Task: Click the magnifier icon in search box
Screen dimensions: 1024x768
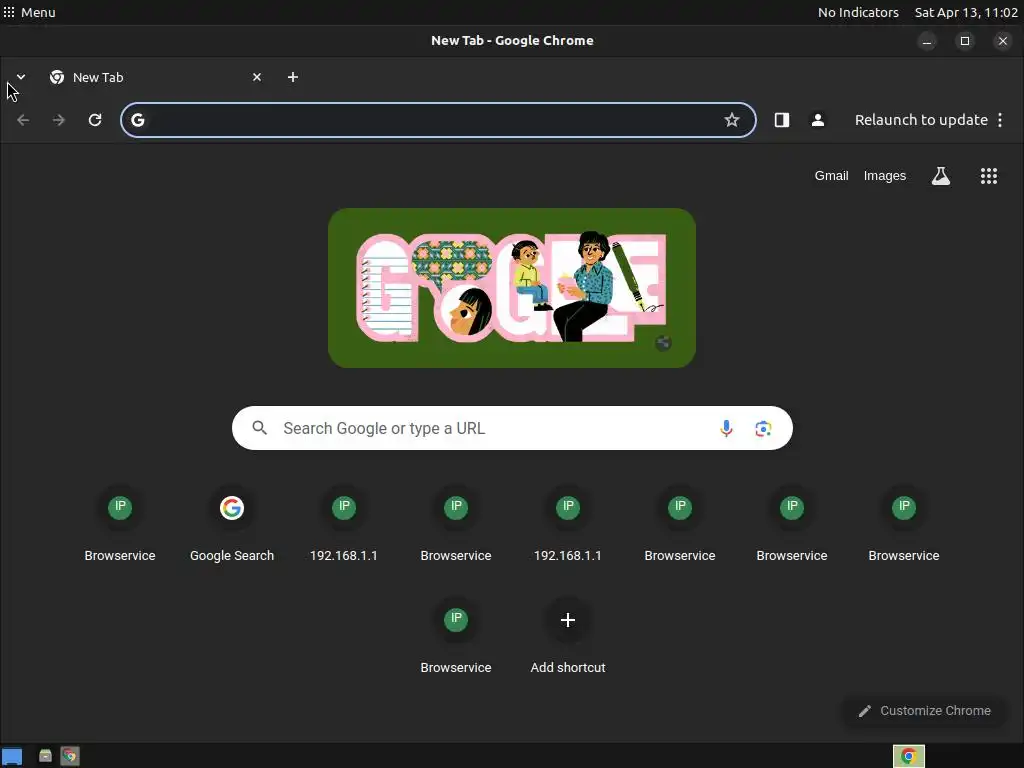Action: (x=260, y=428)
